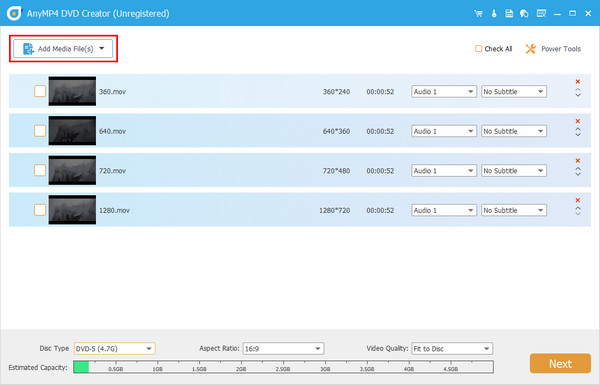Click the 640*360 resolution value
This screenshot has height=385, width=600.
point(336,131)
